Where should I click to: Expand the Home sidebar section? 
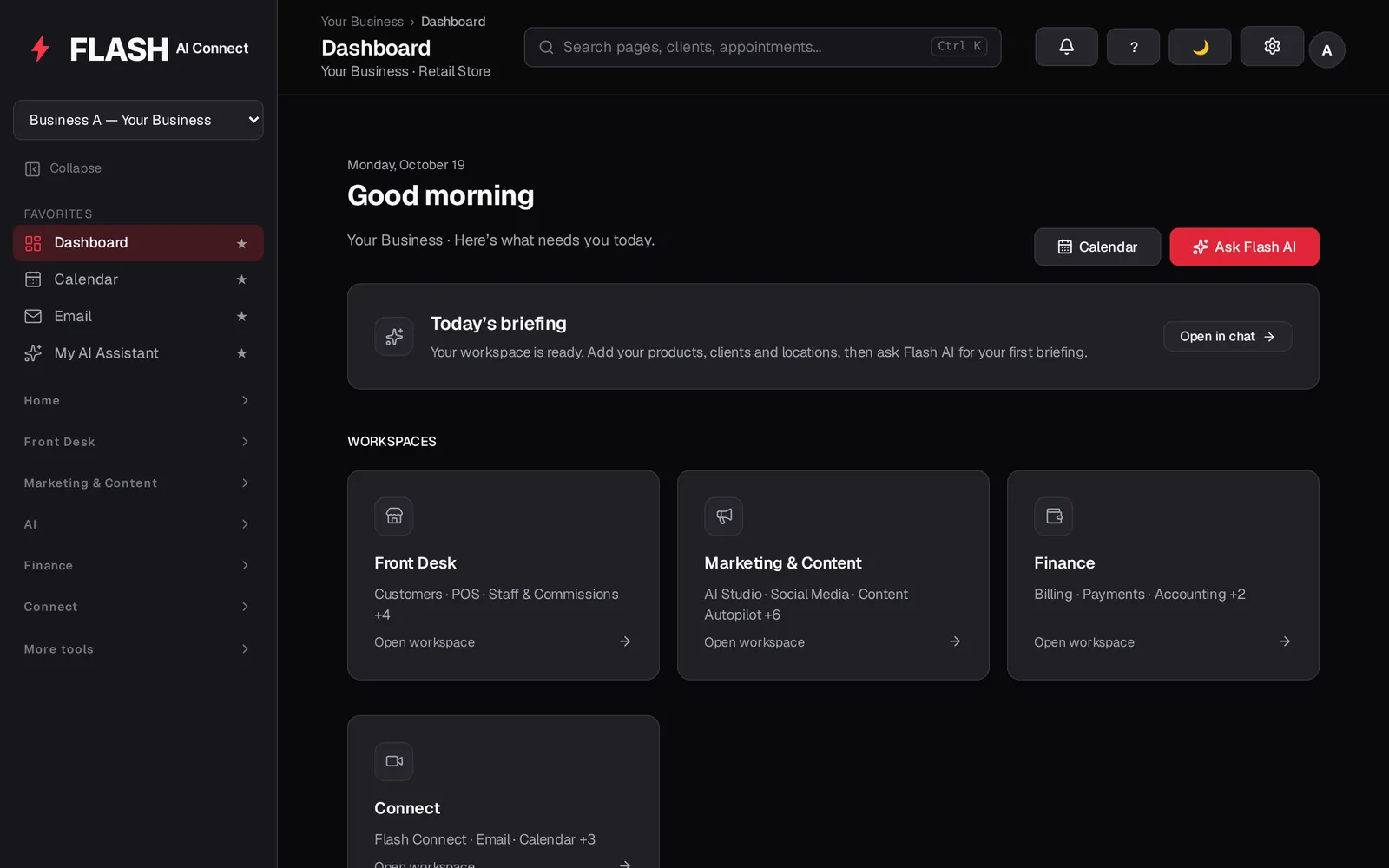click(x=138, y=400)
